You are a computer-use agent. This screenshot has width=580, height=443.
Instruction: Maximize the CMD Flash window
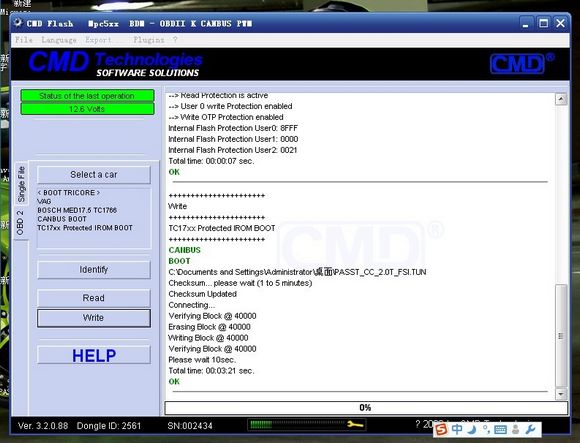coord(543,23)
